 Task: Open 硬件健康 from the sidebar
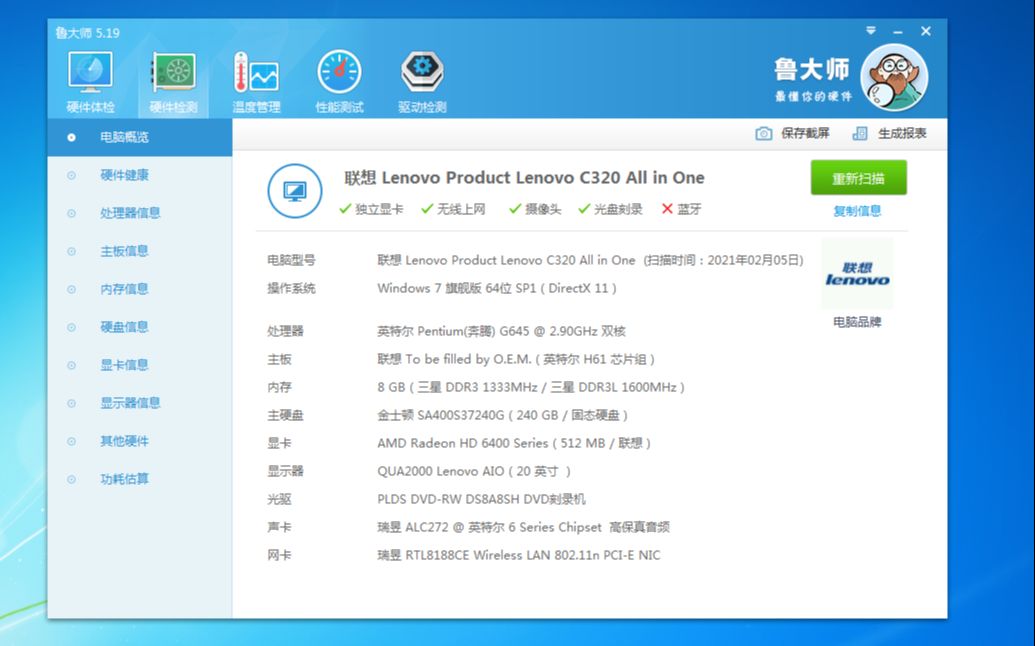click(x=124, y=175)
